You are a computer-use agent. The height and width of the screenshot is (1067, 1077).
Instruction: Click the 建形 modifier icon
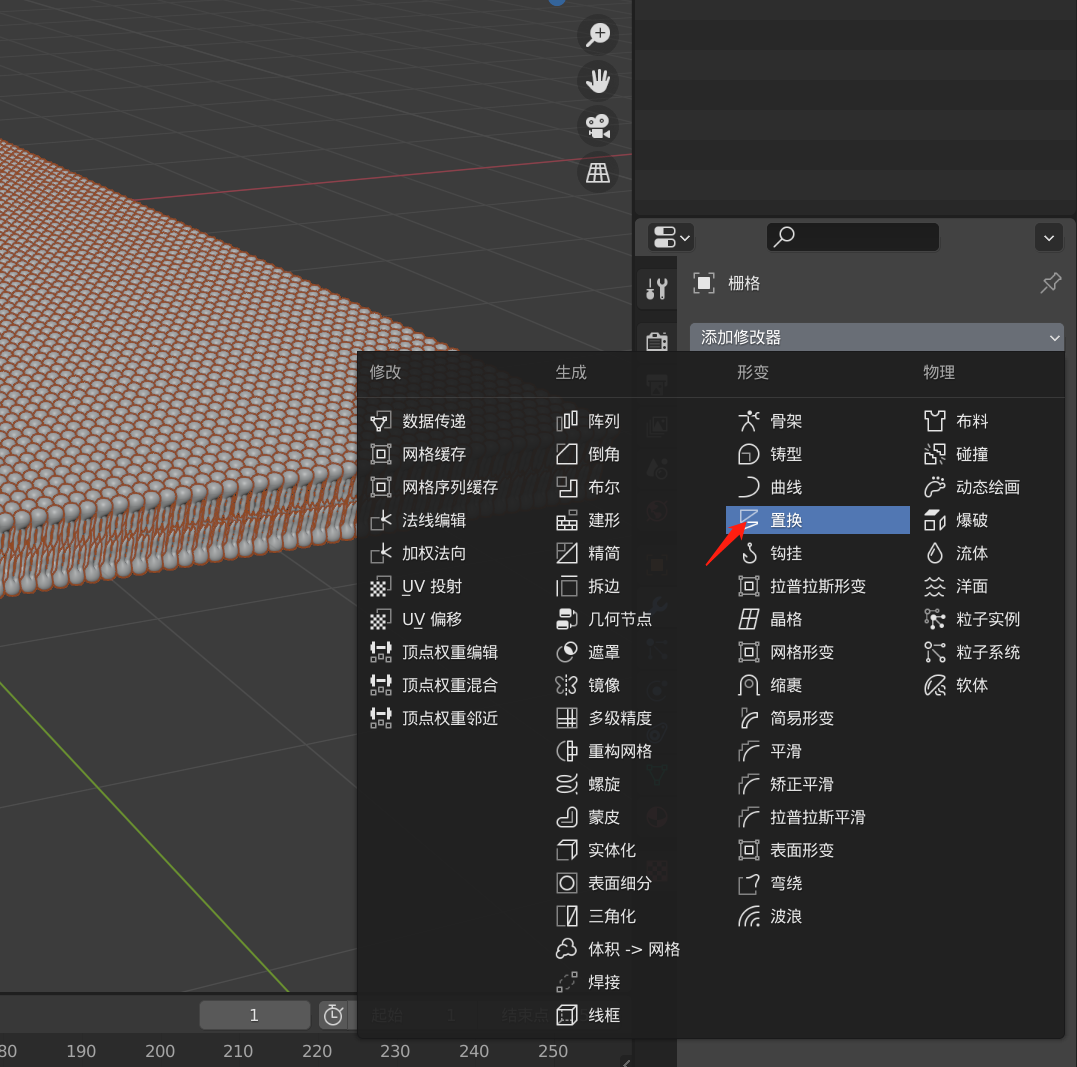point(567,520)
